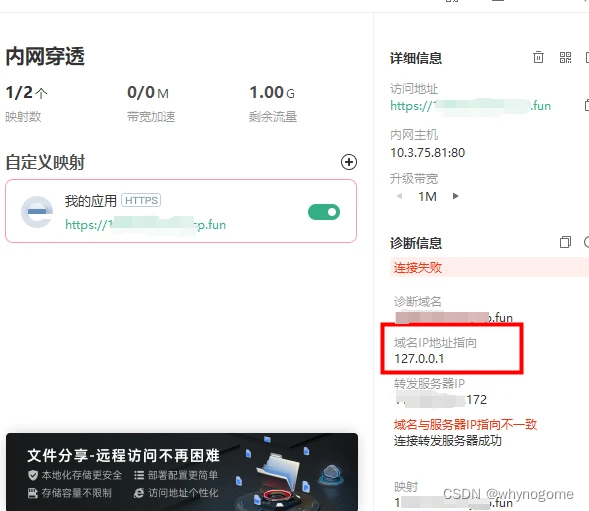The height and width of the screenshot is (511, 589).
Task: Increase bandwidth with the right arrow
Action: tap(455, 196)
